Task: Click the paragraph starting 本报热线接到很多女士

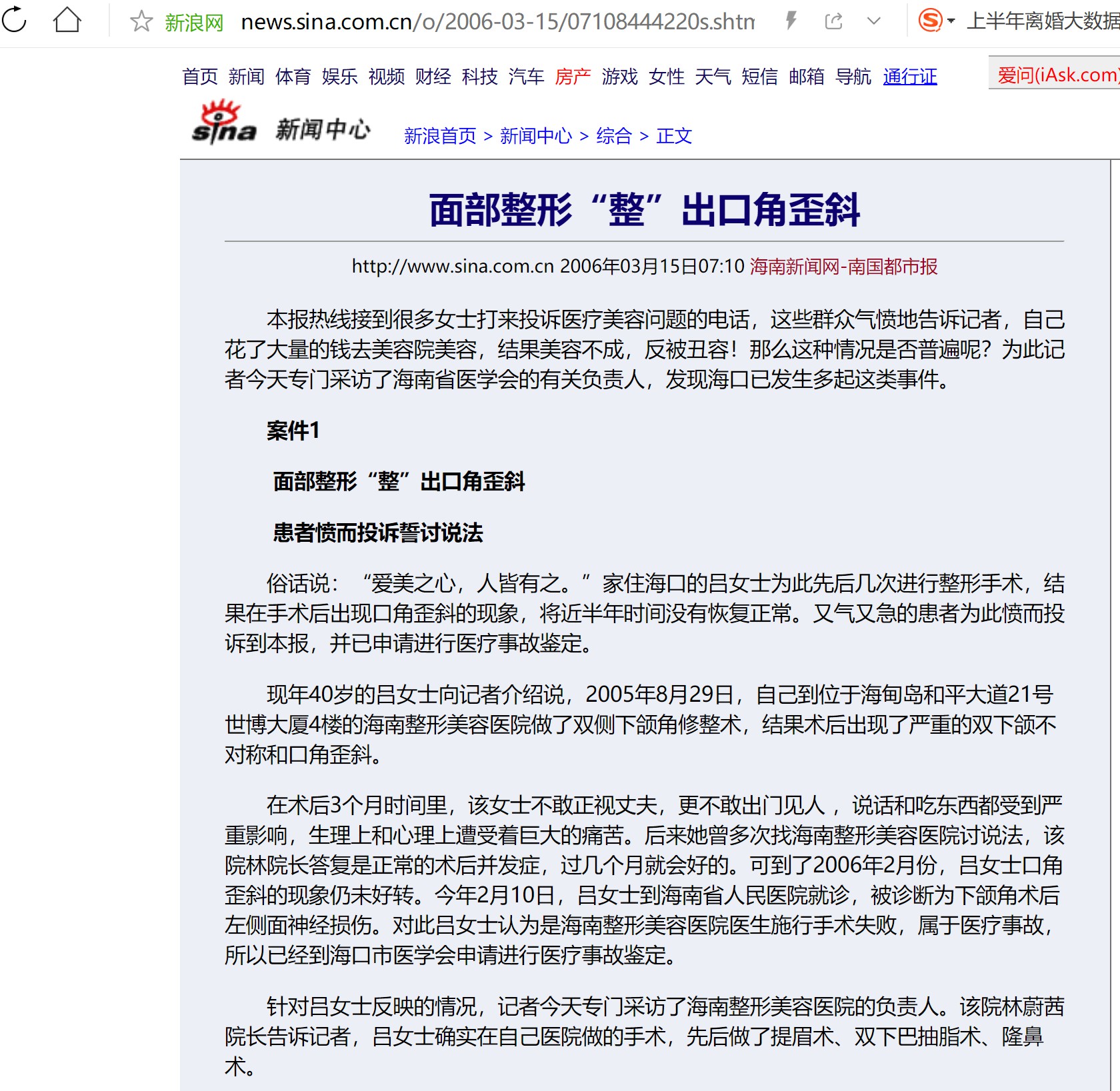Action: 645,349
